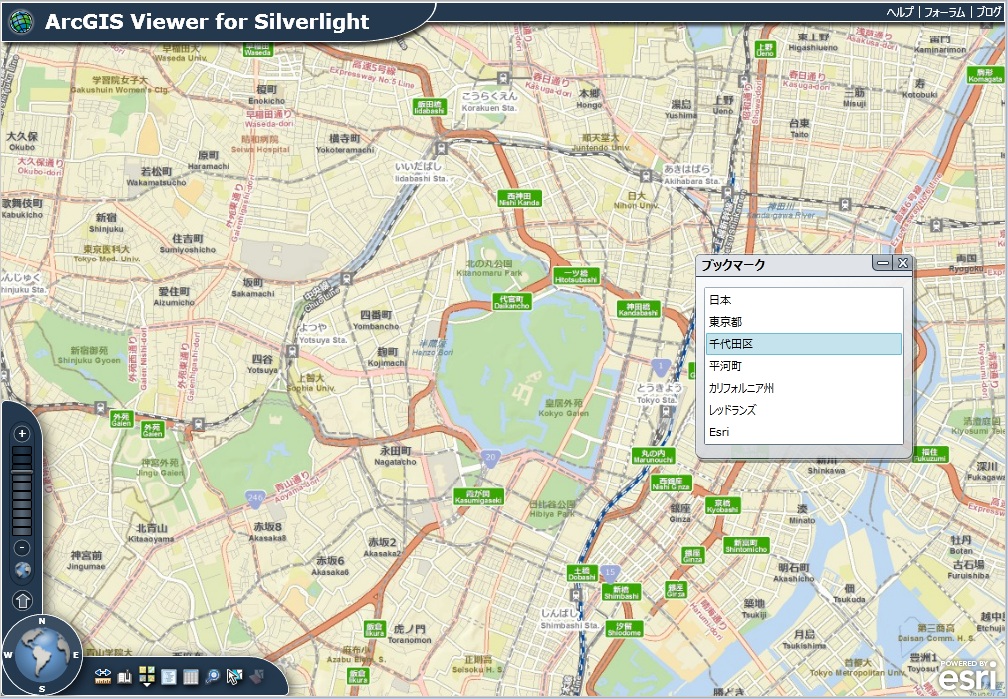1008x699 pixels.
Task: Collapse navigation with up arrow button
Action: pyautogui.click(x=22, y=600)
